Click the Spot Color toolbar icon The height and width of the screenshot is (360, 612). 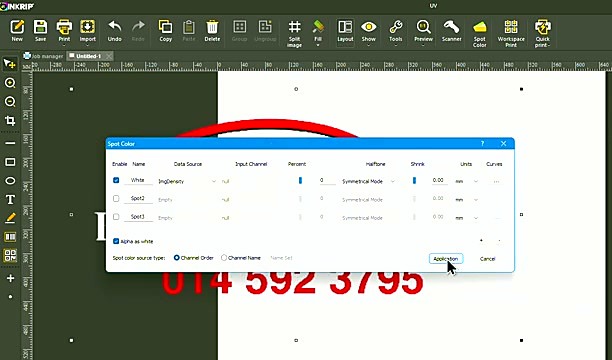pyautogui.click(x=480, y=34)
